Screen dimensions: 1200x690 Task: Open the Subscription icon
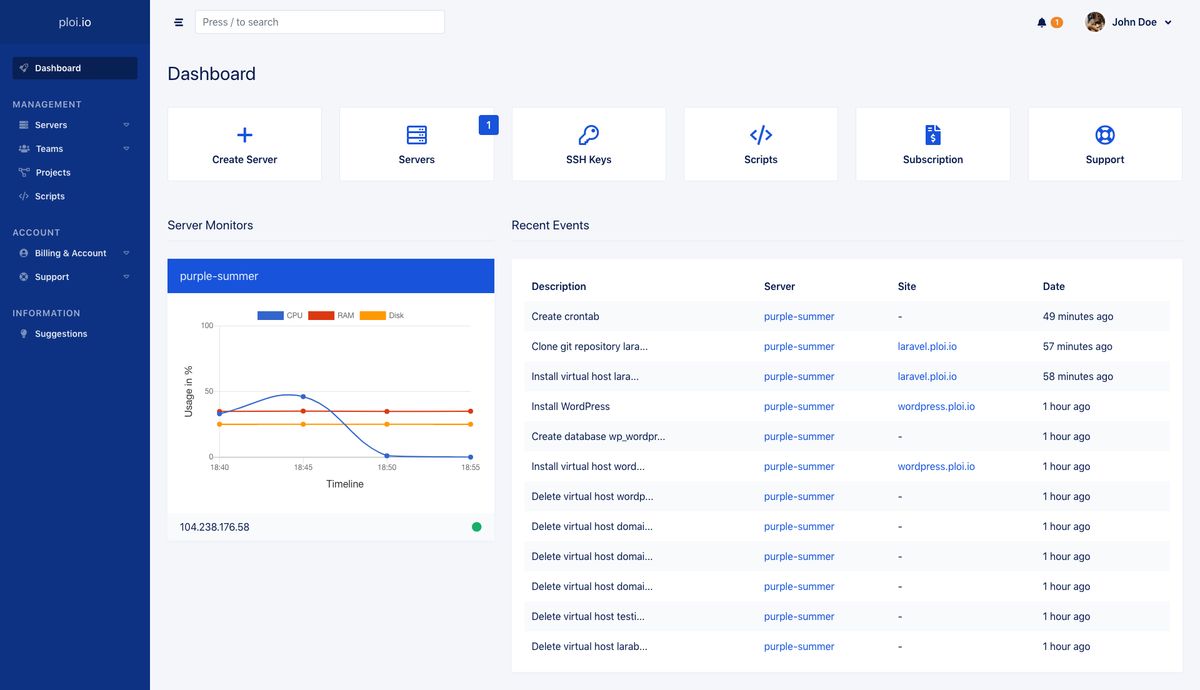coord(932,132)
